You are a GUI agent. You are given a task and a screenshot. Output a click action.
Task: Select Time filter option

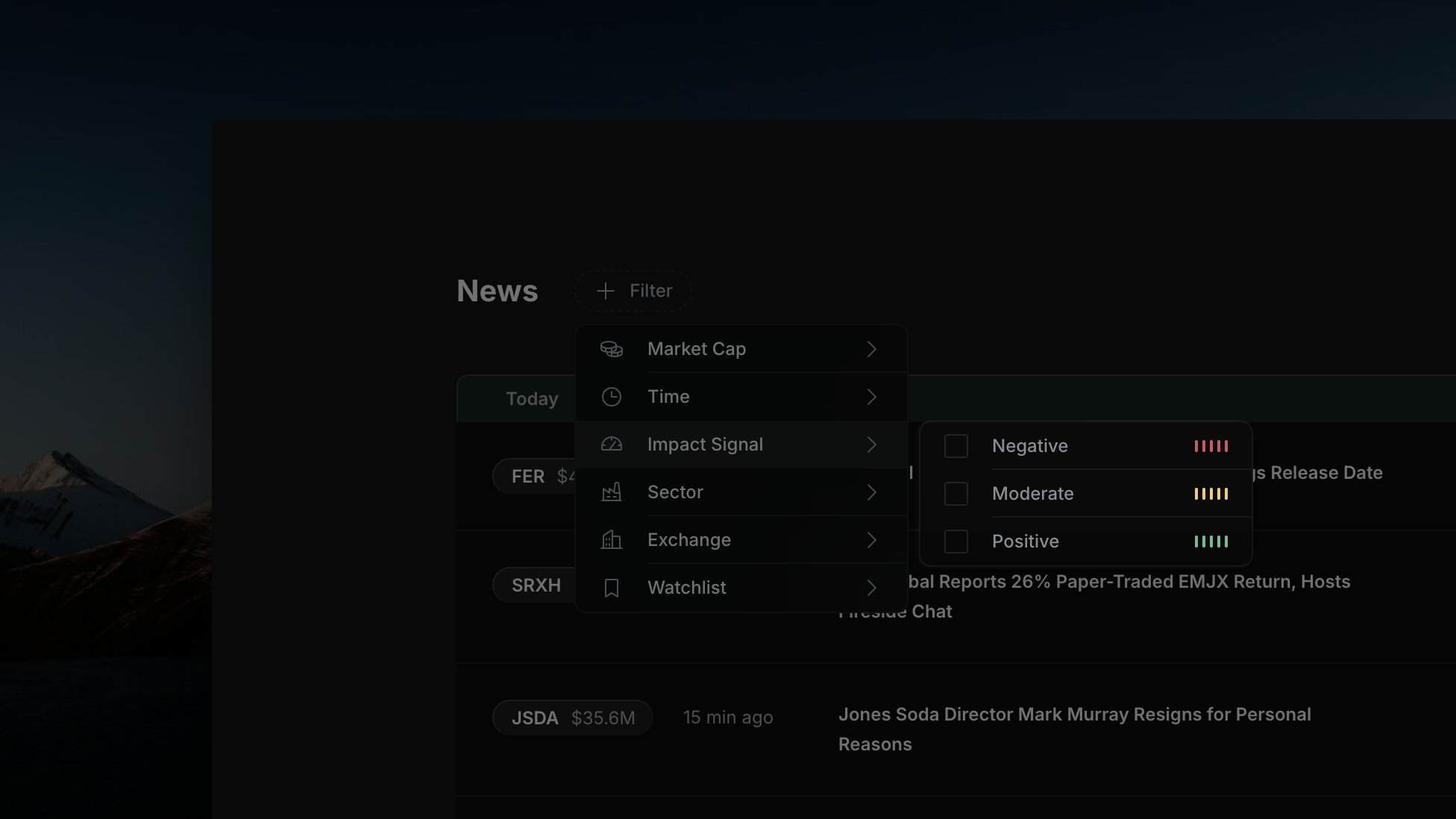coord(741,397)
